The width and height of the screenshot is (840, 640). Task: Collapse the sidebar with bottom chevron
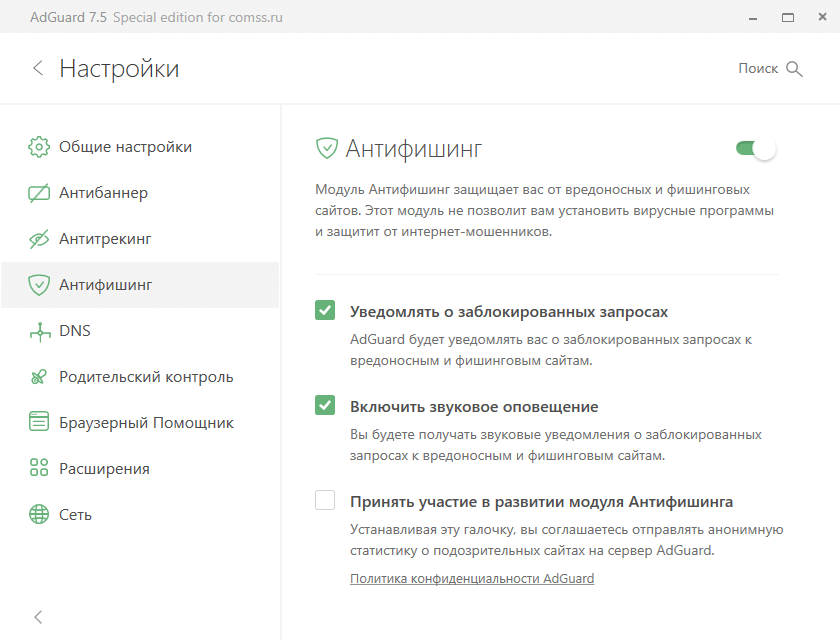coord(38,616)
